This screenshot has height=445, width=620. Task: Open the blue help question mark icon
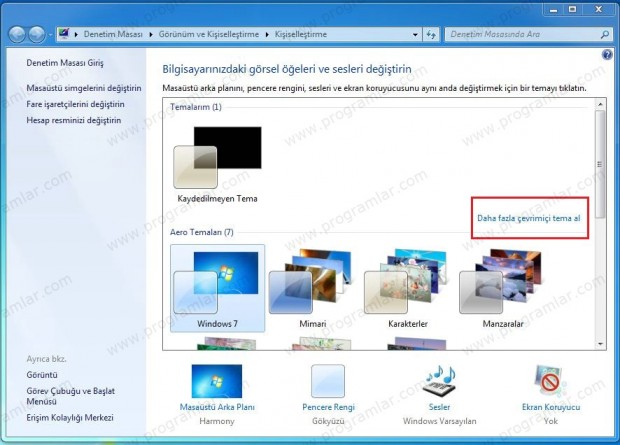(607, 55)
